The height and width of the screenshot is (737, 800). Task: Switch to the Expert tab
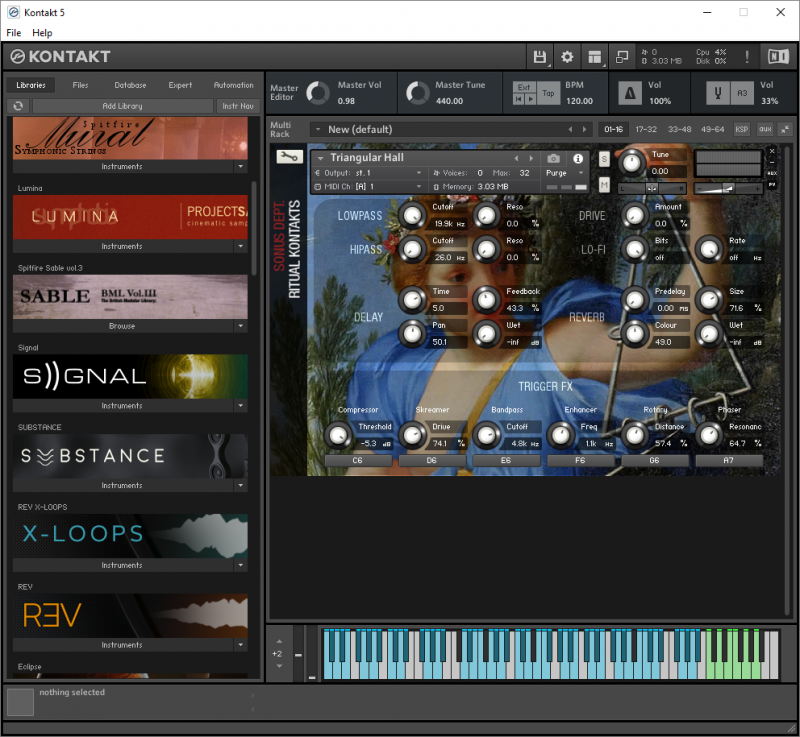tap(180, 85)
